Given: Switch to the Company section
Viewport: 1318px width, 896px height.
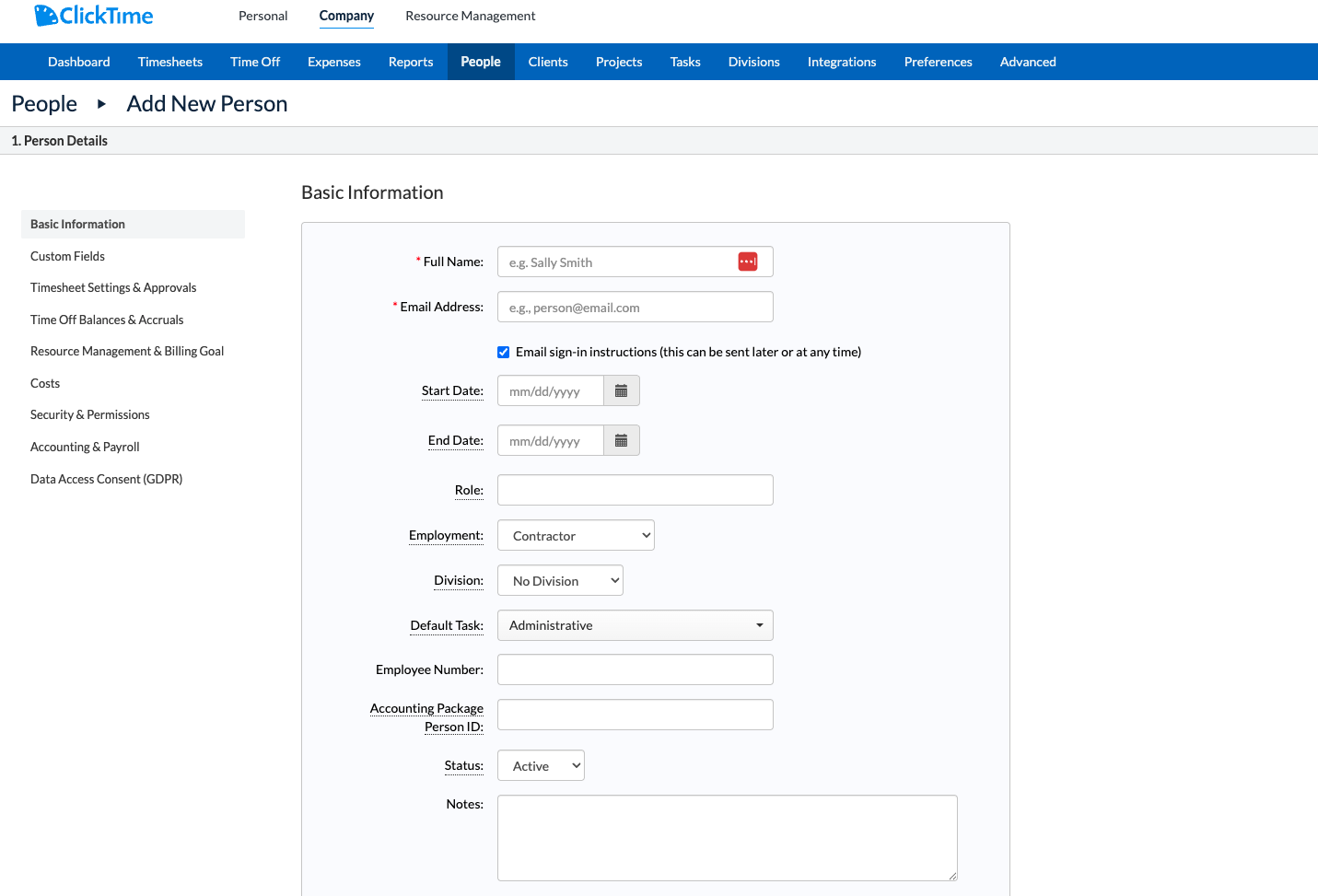Looking at the screenshot, I should click(x=346, y=16).
